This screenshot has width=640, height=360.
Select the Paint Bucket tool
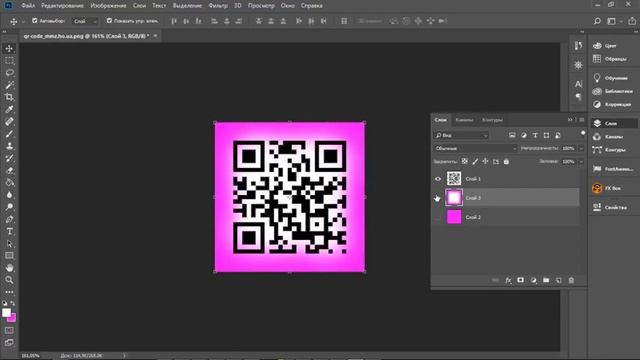9,182
